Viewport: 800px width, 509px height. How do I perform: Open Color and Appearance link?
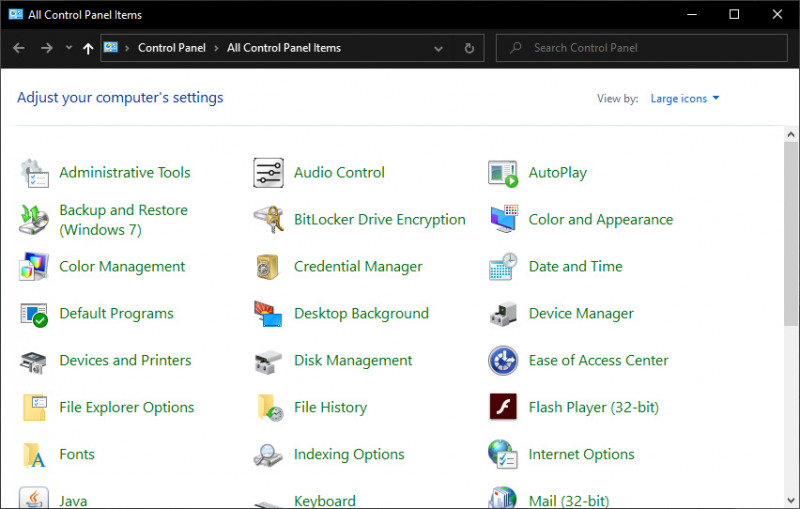[x=601, y=220]
